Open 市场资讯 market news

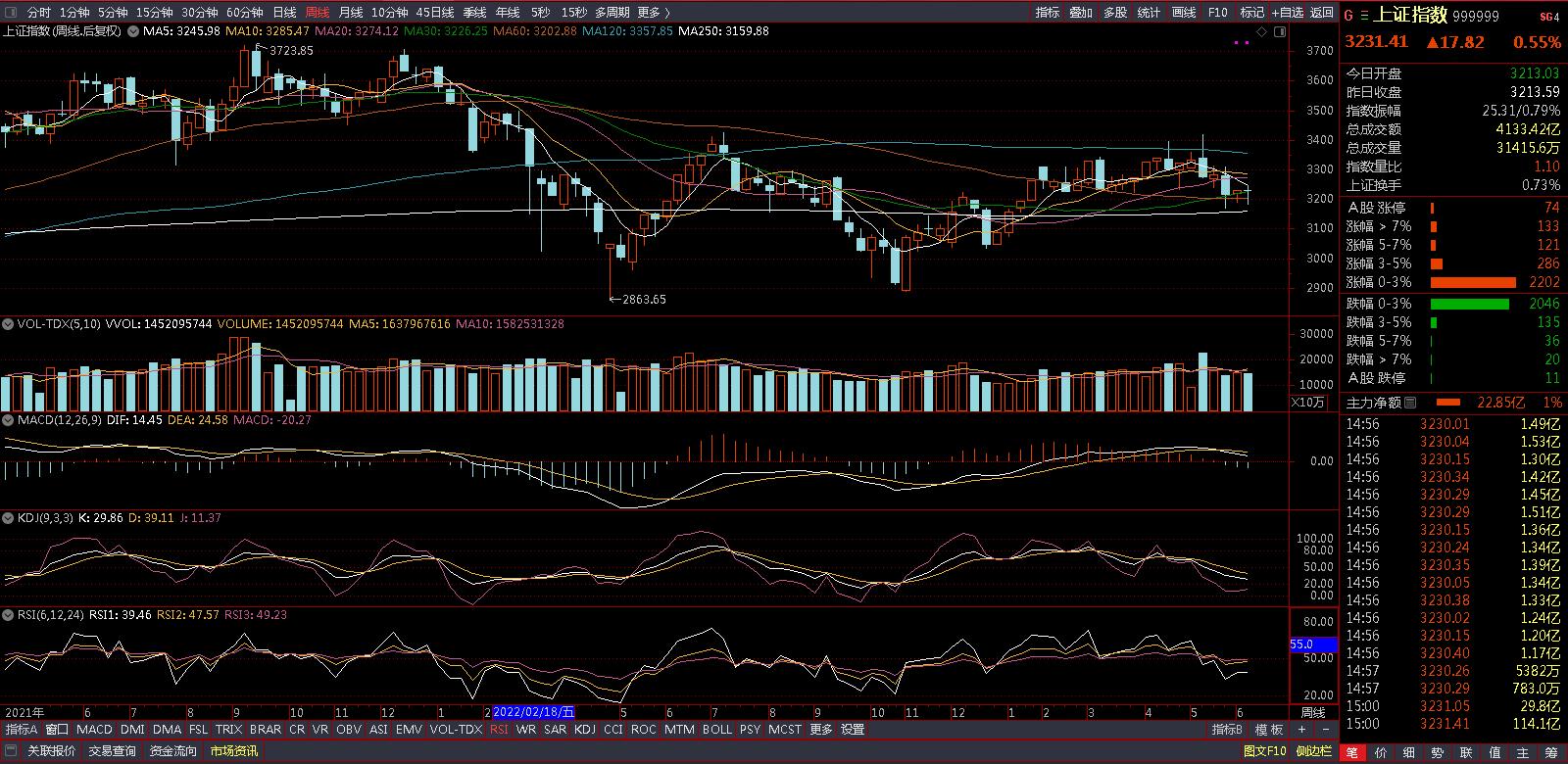(x=234, y=751)
